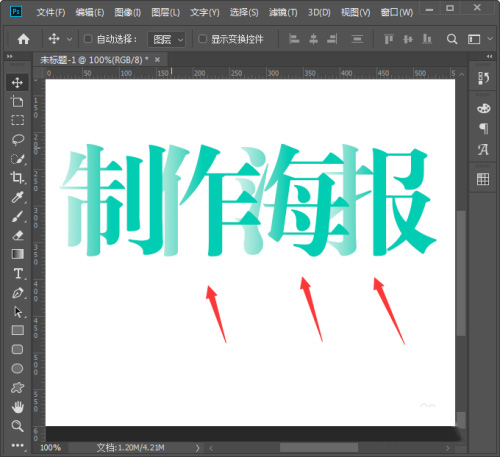Select the 未标题-1 document tab
500x457 pixels.
point(94,60)
